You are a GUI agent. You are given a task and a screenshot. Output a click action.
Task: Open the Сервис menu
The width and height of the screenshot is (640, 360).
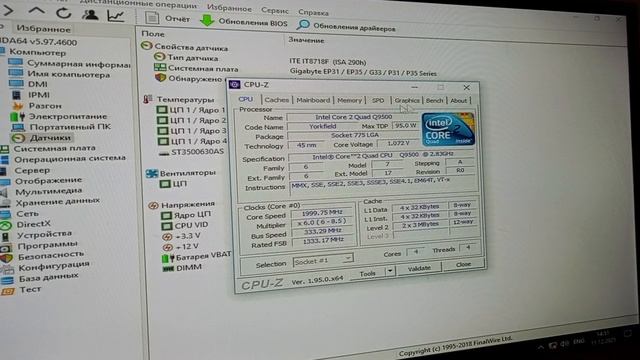pos(274,10)
